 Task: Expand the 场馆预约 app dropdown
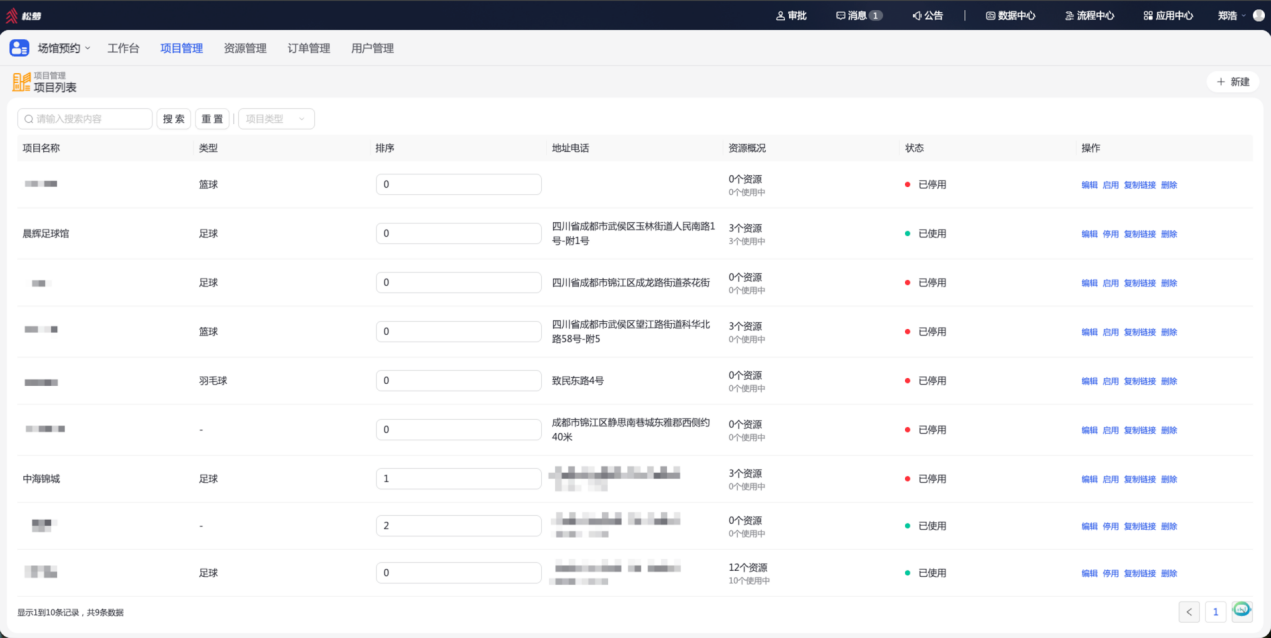[x=87, y=48]
